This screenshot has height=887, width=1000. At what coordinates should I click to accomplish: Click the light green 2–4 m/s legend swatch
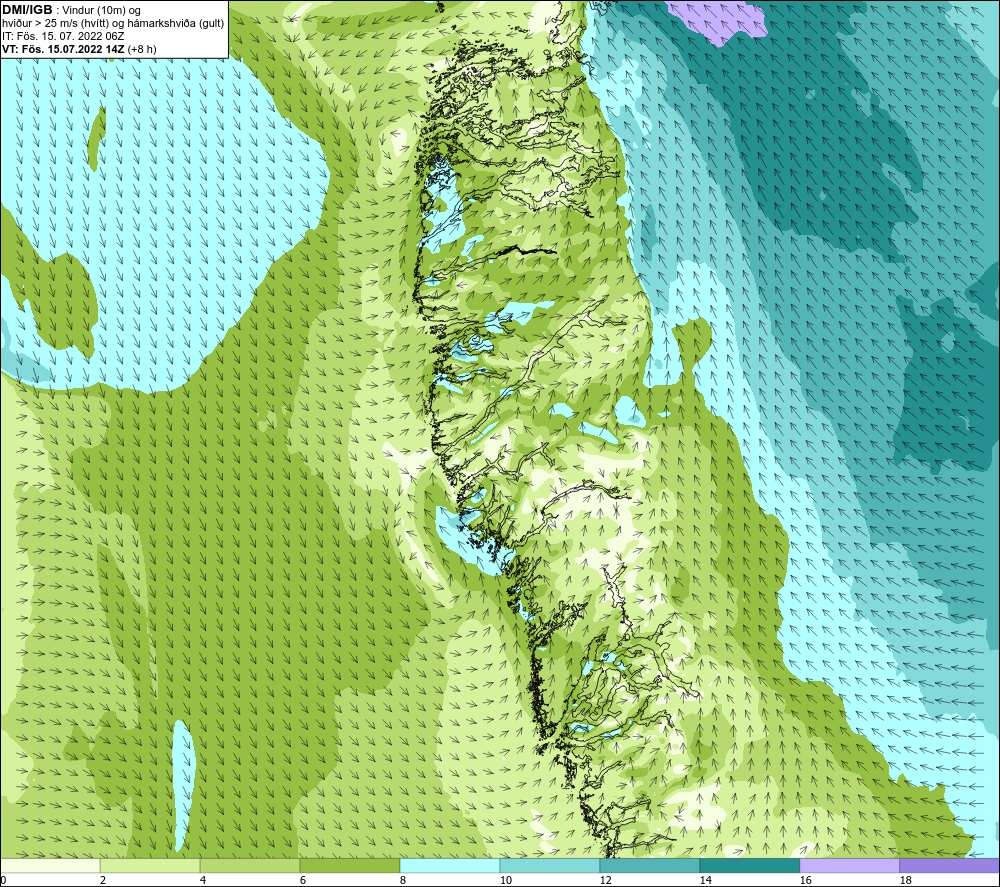click(x=150, y=865)
